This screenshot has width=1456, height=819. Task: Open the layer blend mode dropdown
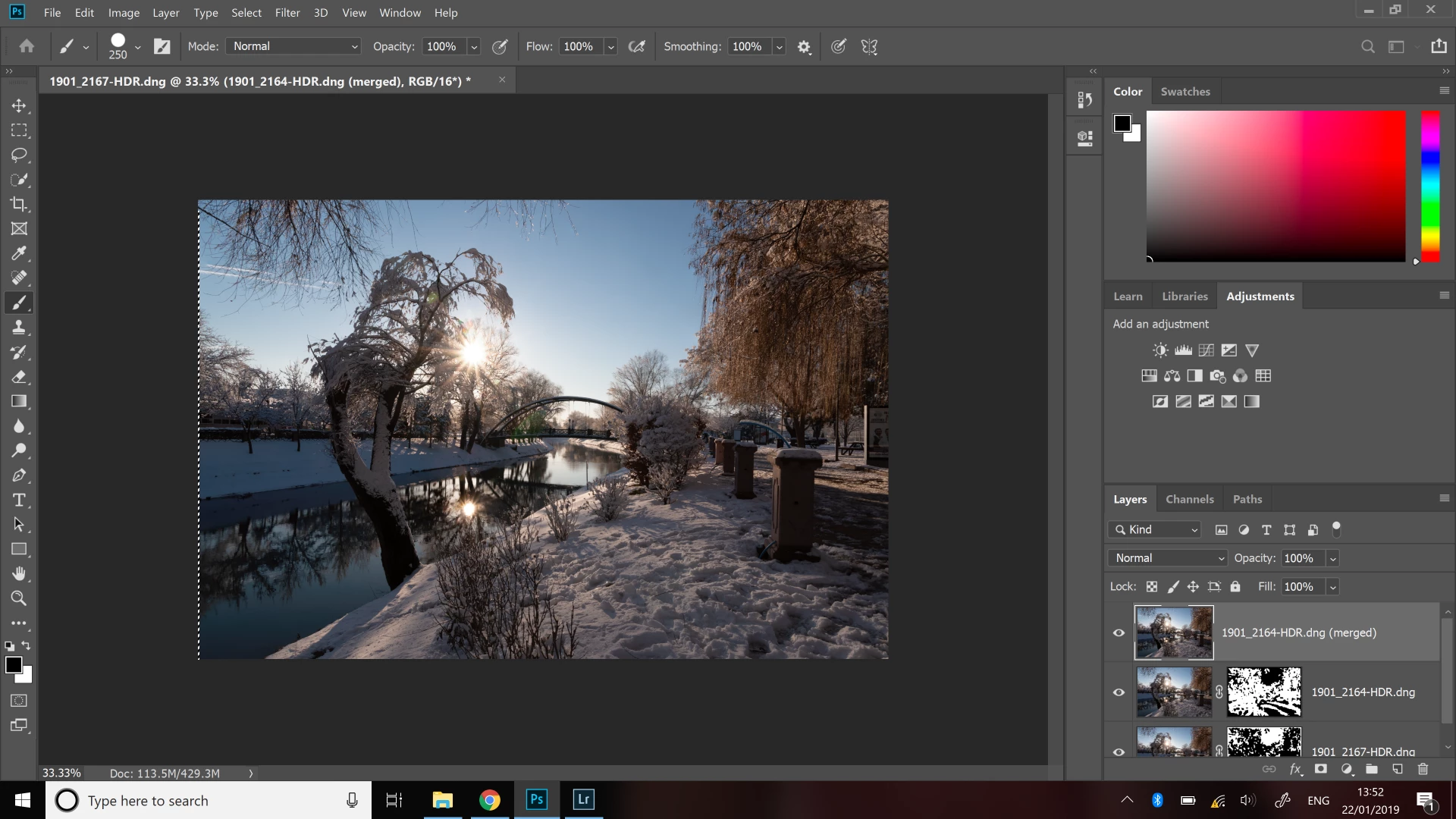[x=1167, y=558]
